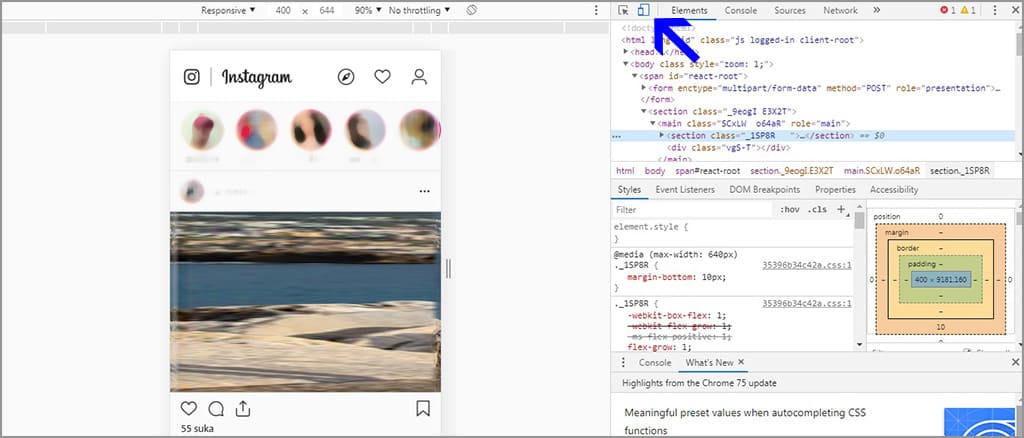
Task: Like the post with heart icon
Action: click(189, 408)
